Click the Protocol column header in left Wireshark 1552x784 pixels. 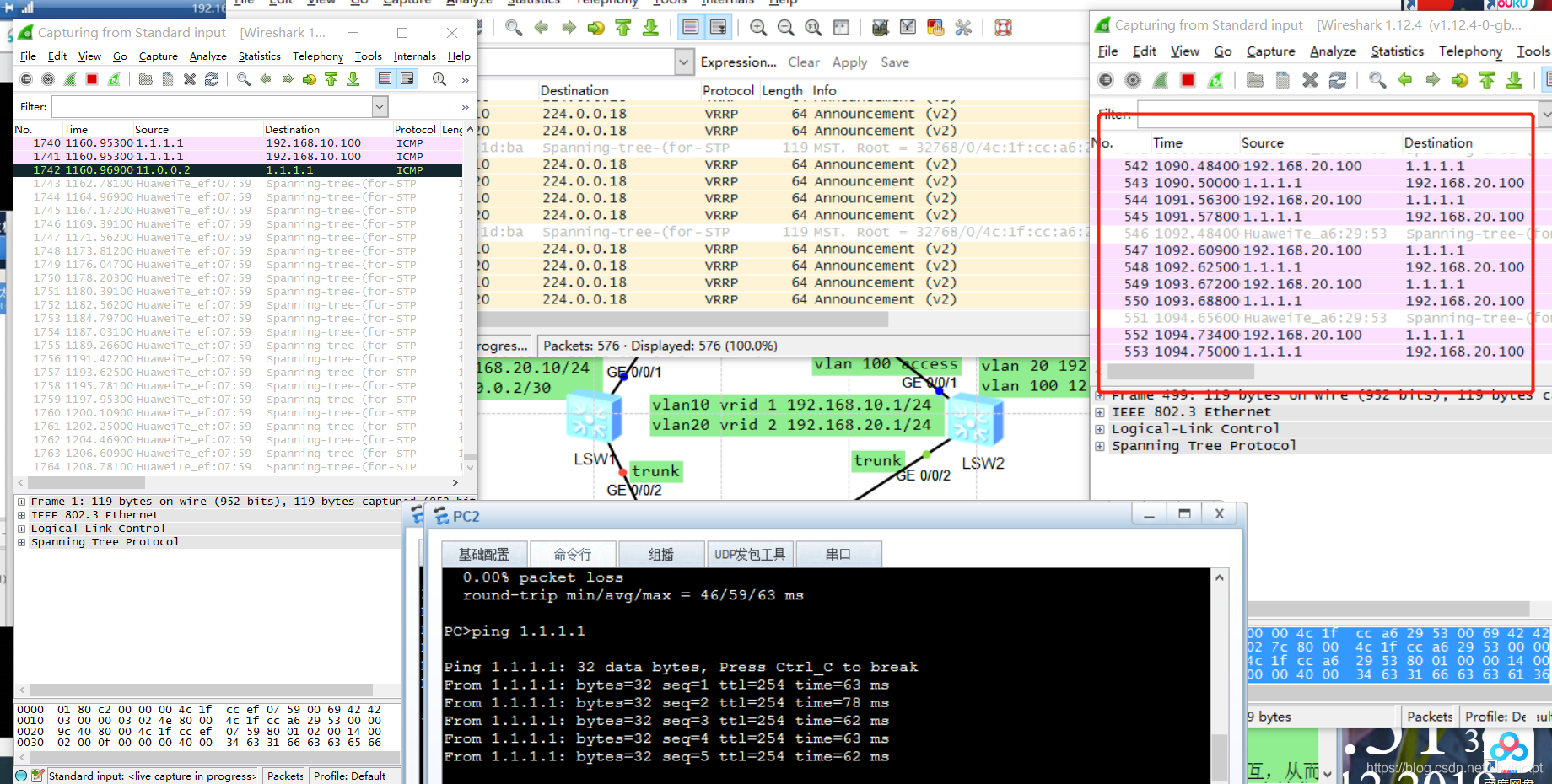415,129
